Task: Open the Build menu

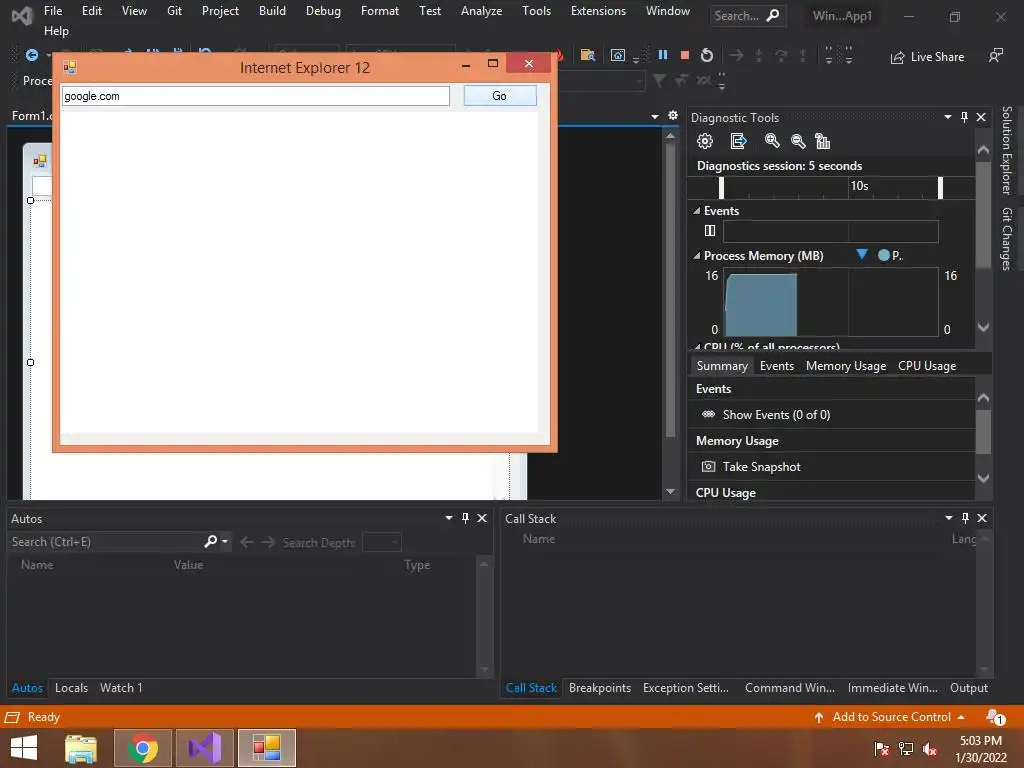Action: (272, 11)
